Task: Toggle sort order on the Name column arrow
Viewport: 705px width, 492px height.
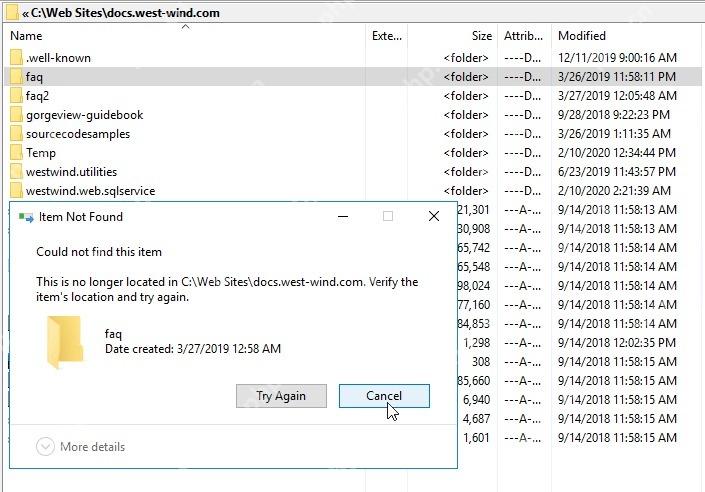Action: [185, 27]
